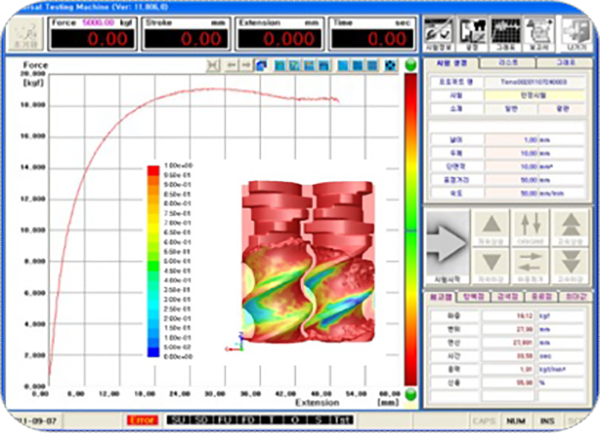Click the vertical rainbow color bar
The width and height of the screenshot is (600, 433).
coord(410,230)
